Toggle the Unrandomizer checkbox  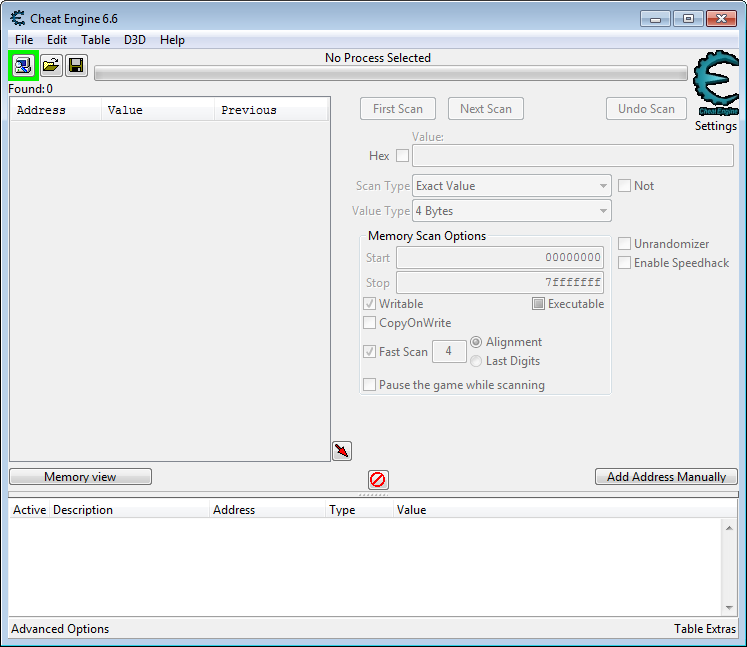point(624,244)
